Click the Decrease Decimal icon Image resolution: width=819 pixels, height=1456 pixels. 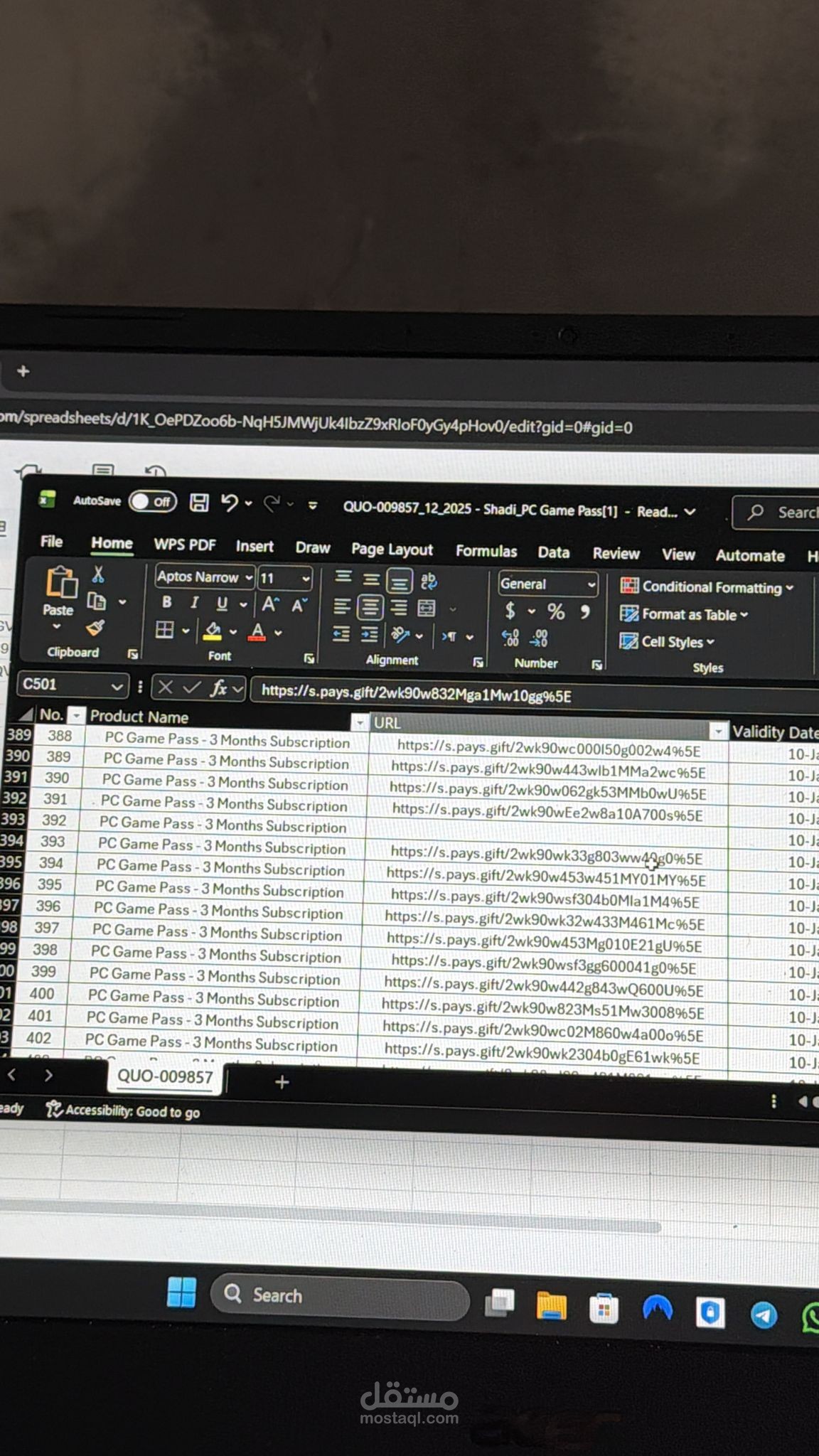pyautogui.click(x=540, y=639)
